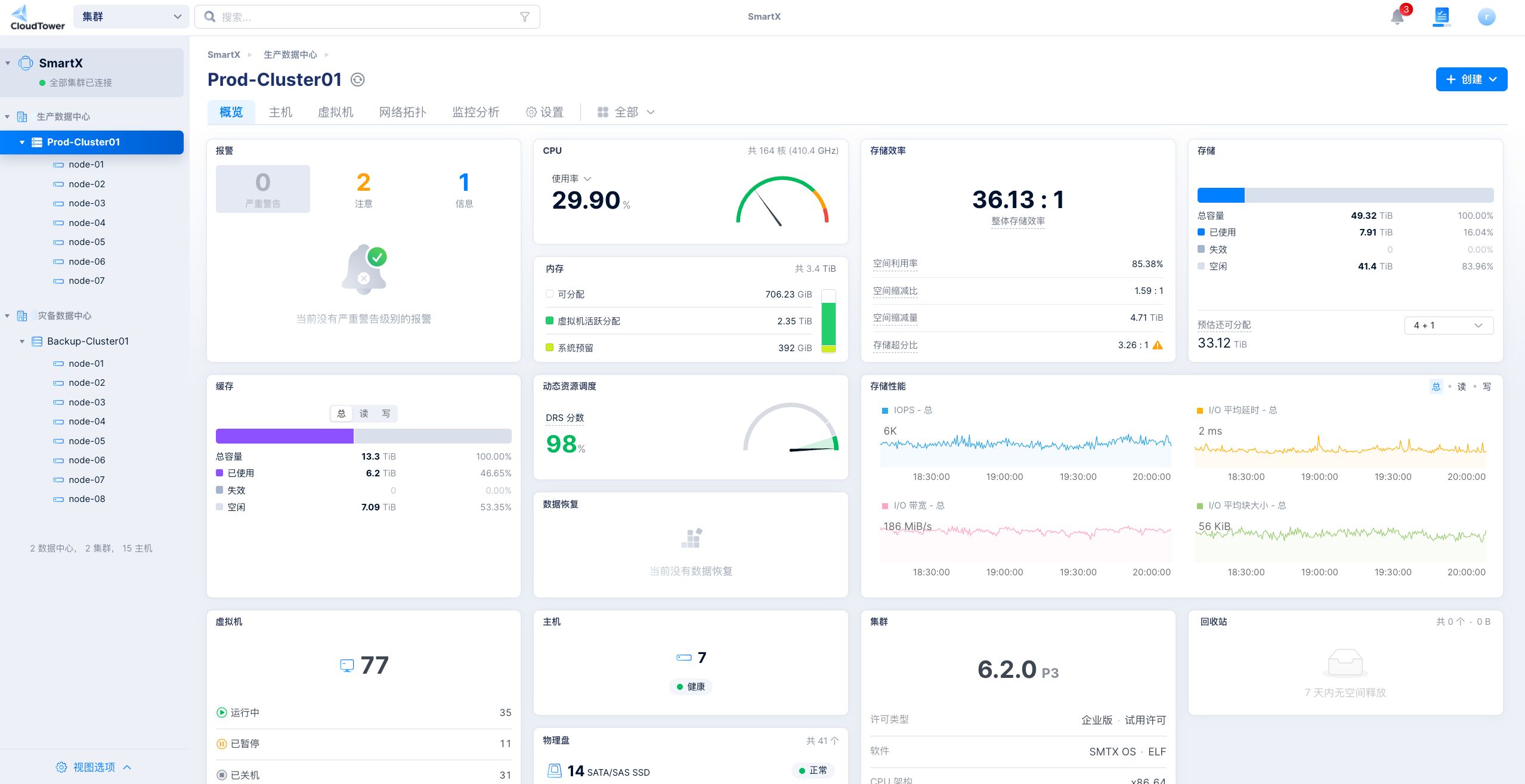Open the cluster scope dropdown at top

pos(131,17)
